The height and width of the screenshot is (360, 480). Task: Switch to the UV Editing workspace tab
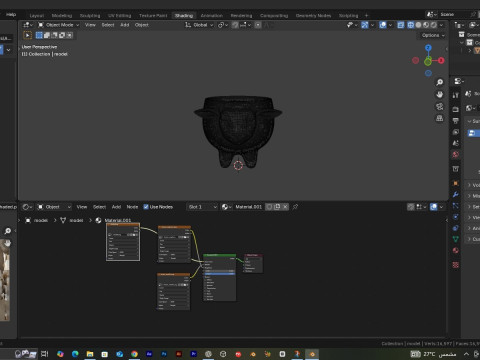119,16
